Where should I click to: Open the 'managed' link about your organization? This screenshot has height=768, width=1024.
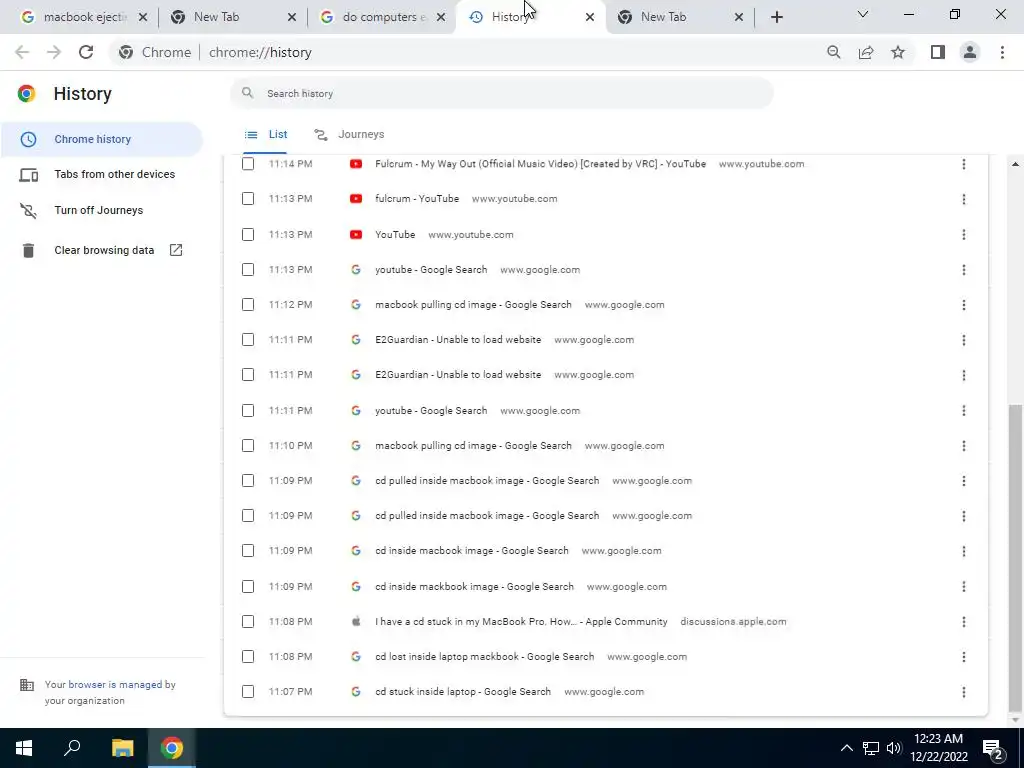(115, 684)
